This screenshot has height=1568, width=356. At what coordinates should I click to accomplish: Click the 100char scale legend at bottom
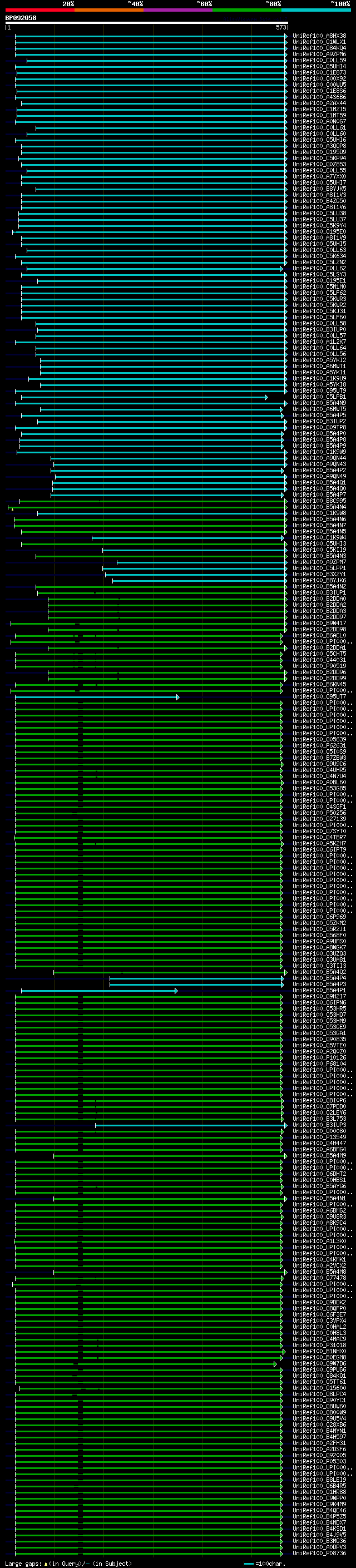pyautogui.click(x=264, y=1564)
